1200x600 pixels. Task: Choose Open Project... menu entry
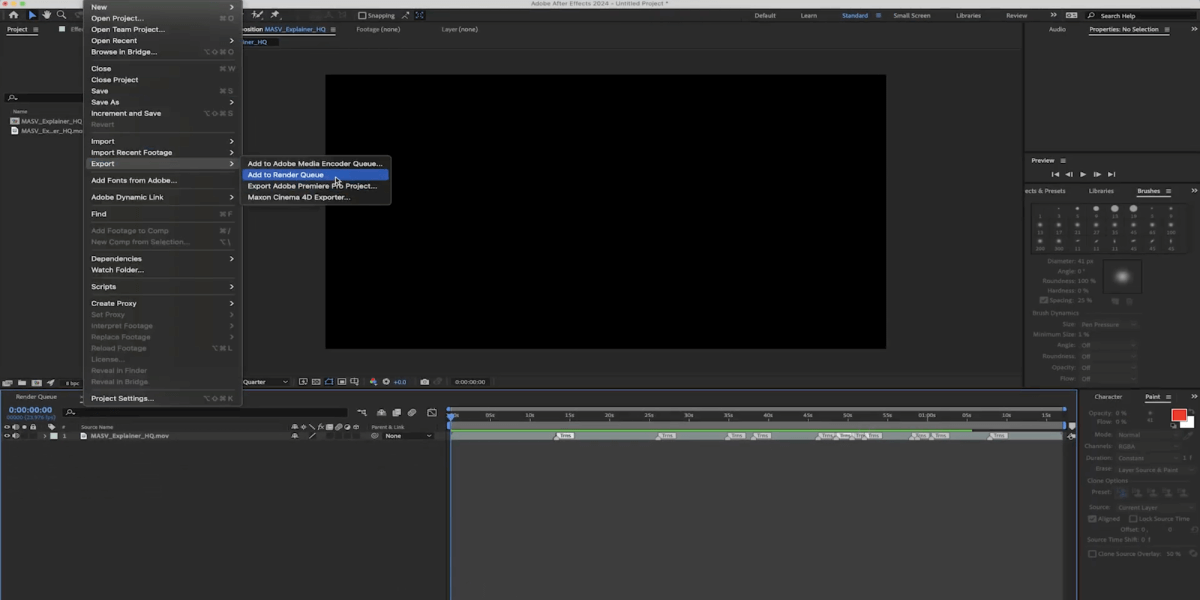point(162,18)
